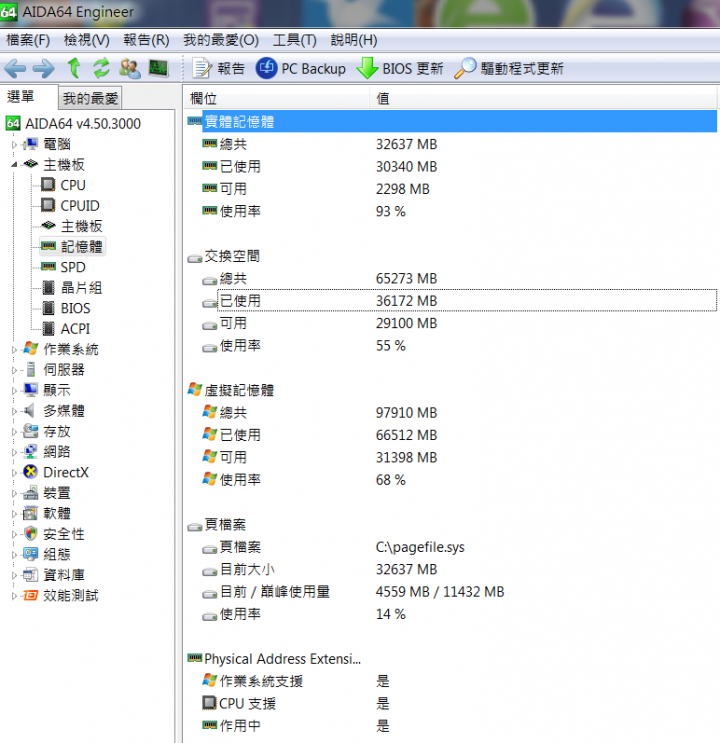720x743 pixels.
Task: Click the 存放 storage icon
Action: coord(31,431)
